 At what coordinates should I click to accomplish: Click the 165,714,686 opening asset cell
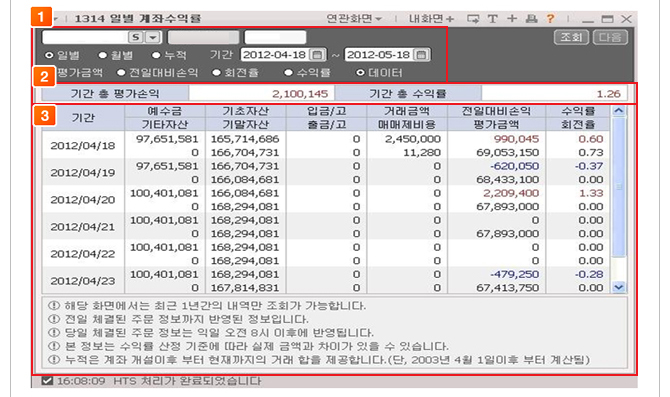(x=245, y=139)
